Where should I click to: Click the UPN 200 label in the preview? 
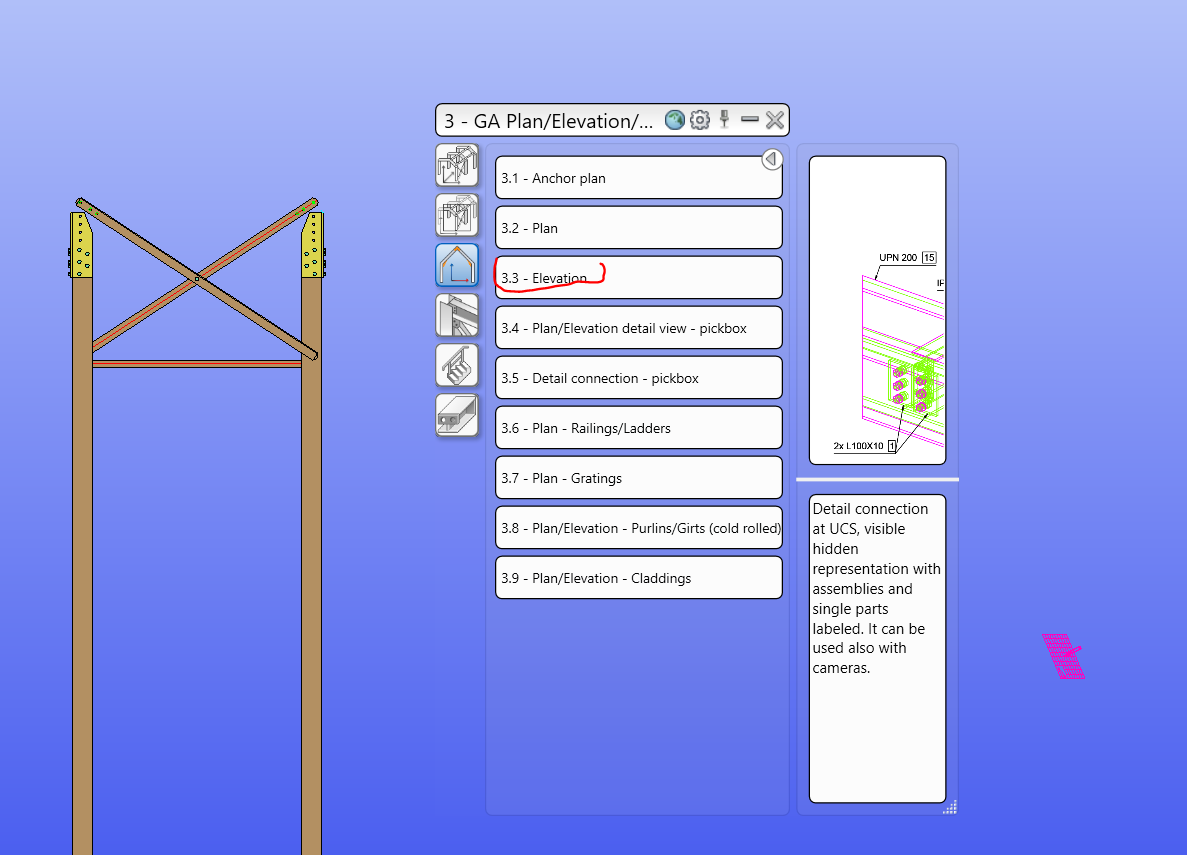click(899, 257)
